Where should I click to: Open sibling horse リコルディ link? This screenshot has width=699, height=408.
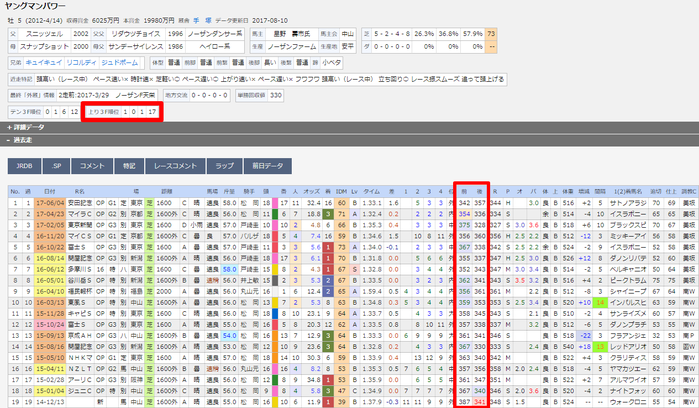point(81,63)
